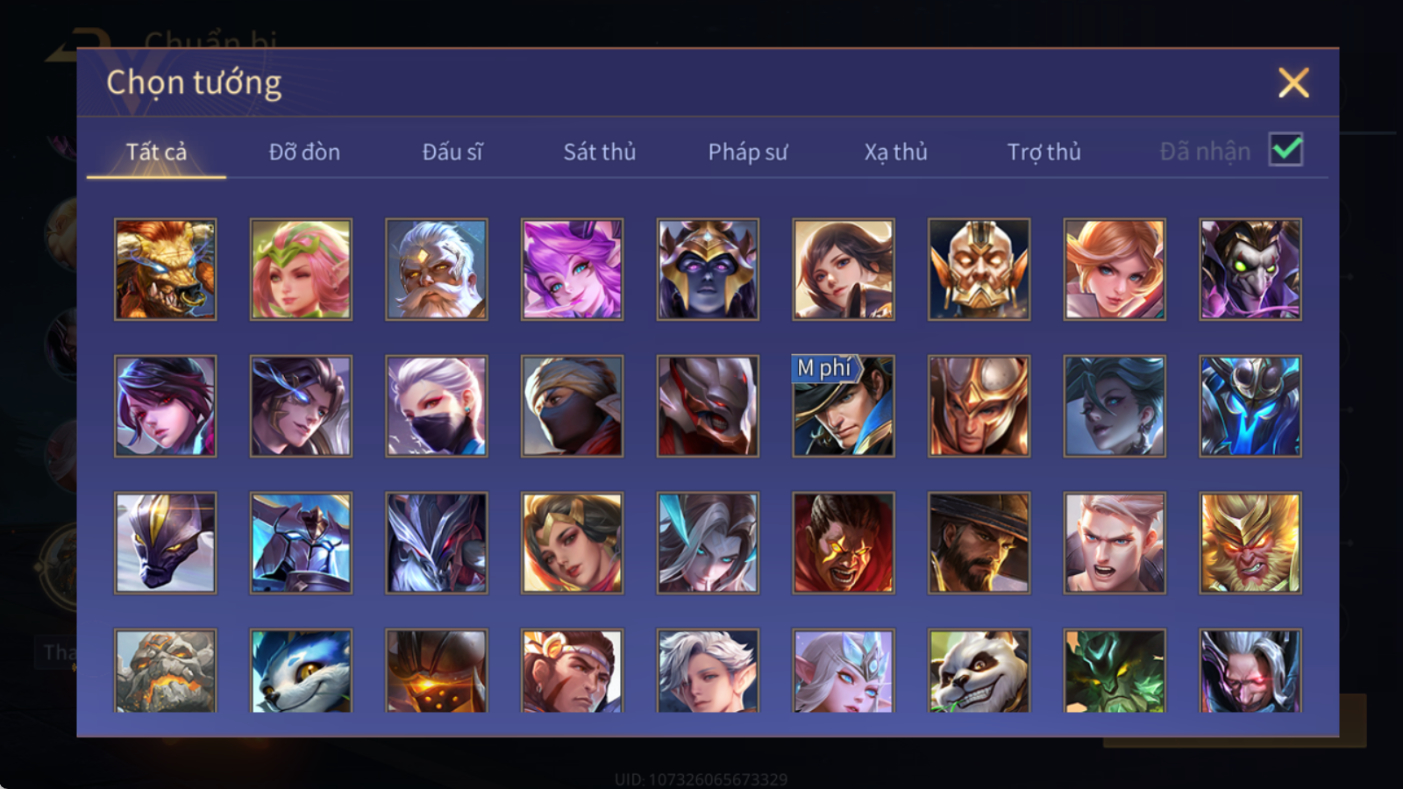The image size is (1403, 789).
Task: Select the cowboy hat bearded hero
Action: pos(979,543)
